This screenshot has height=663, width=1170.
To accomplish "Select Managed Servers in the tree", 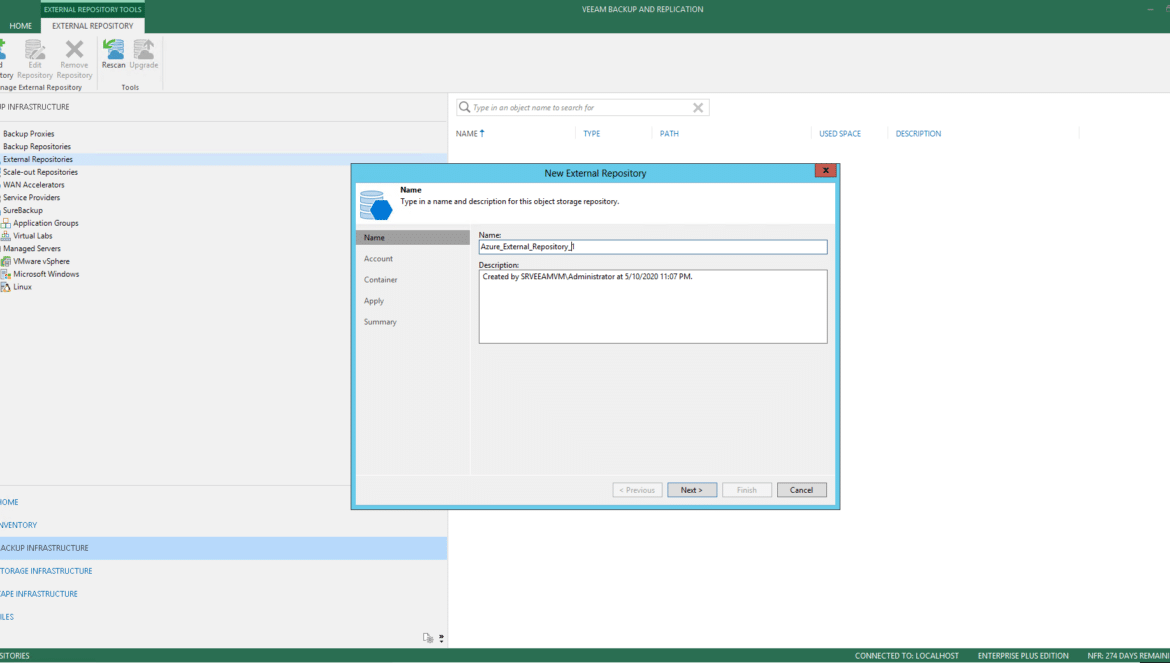I will [x=32, y=248].
